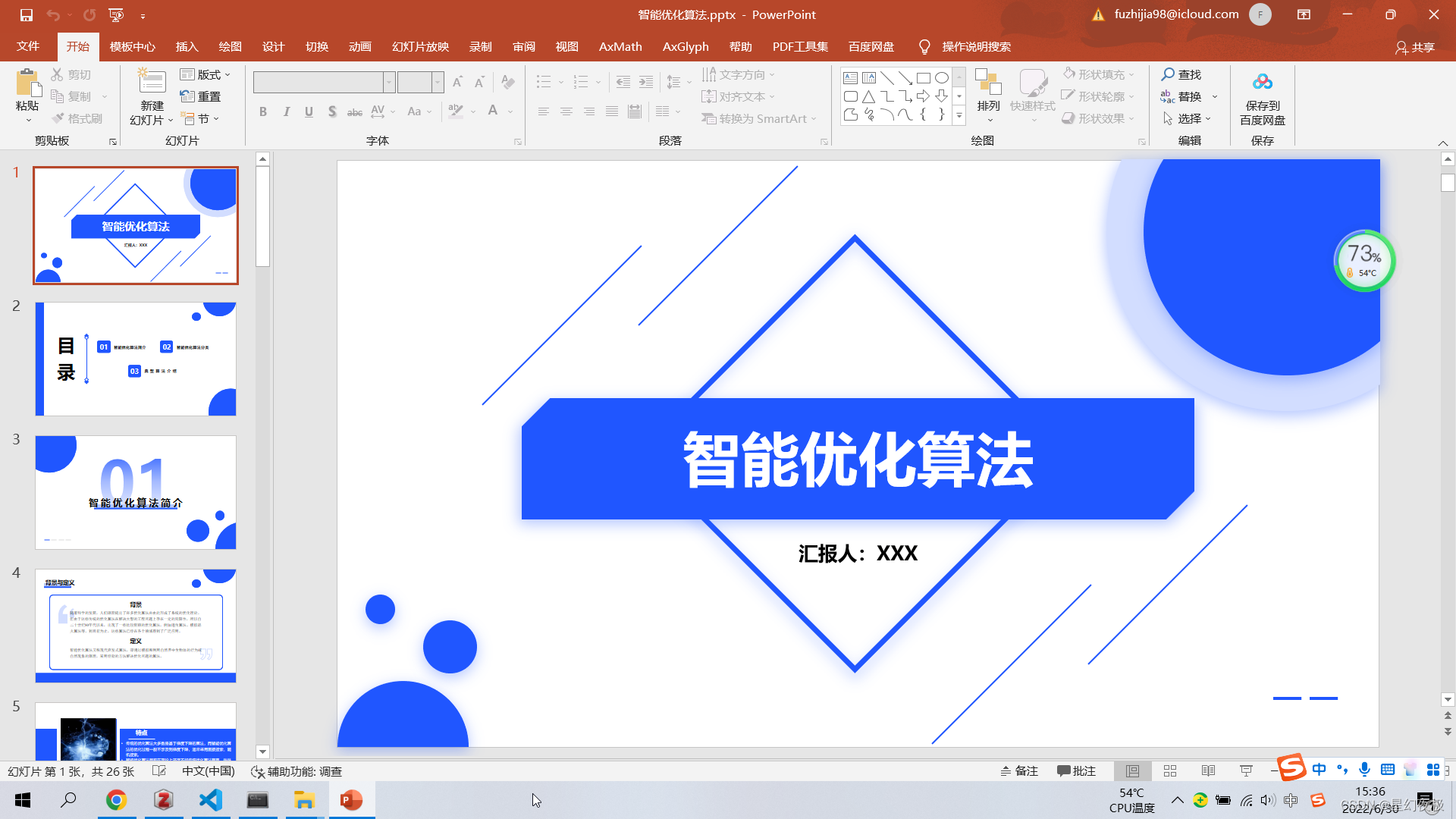The height and width of the screenshot is (819, 1456).
Task: Click the Paste clipboard icon
Action: 27,83
